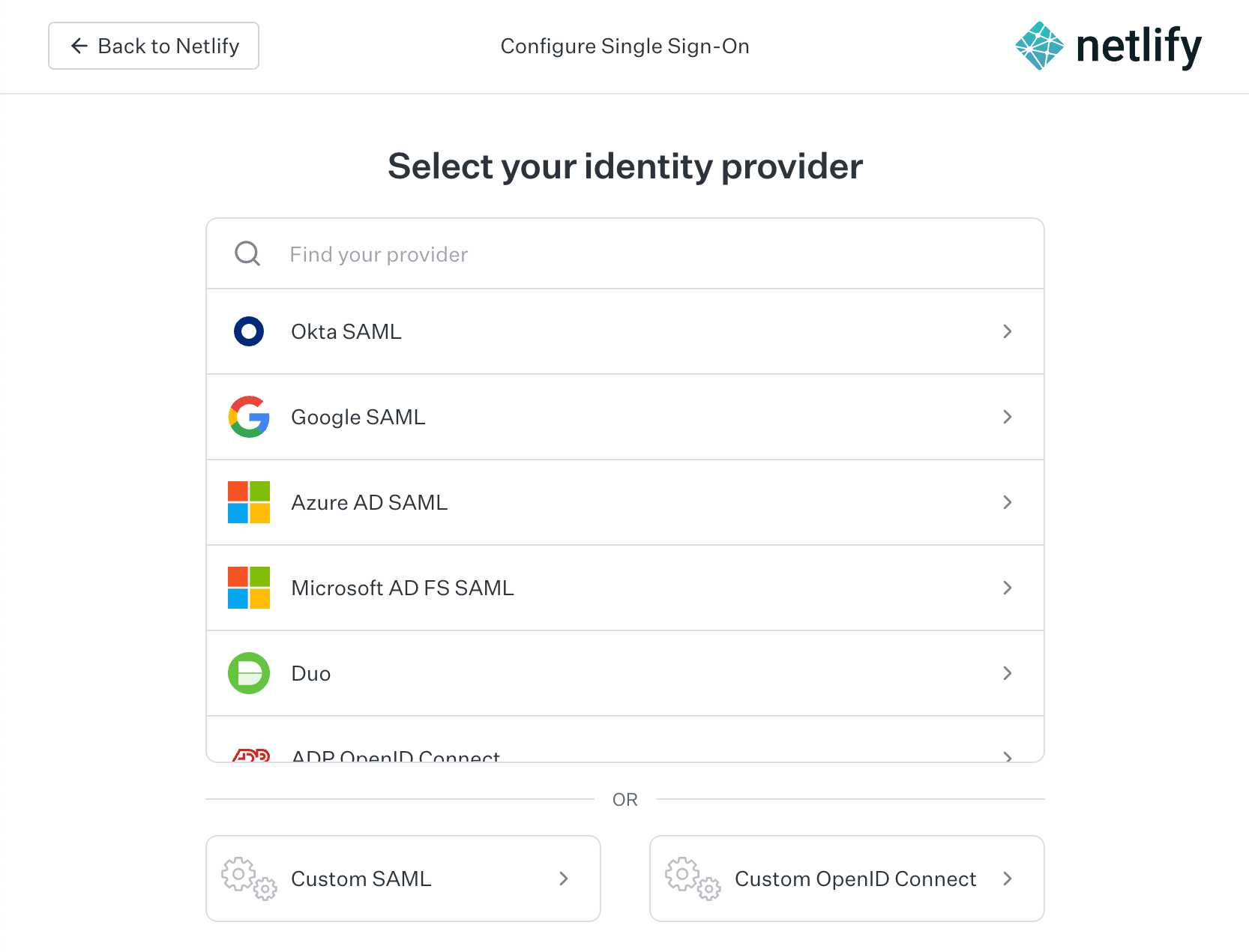Viewport: 1249px width, 952px height.
Task: Go back to Netlify
Action: click(154, 46)
